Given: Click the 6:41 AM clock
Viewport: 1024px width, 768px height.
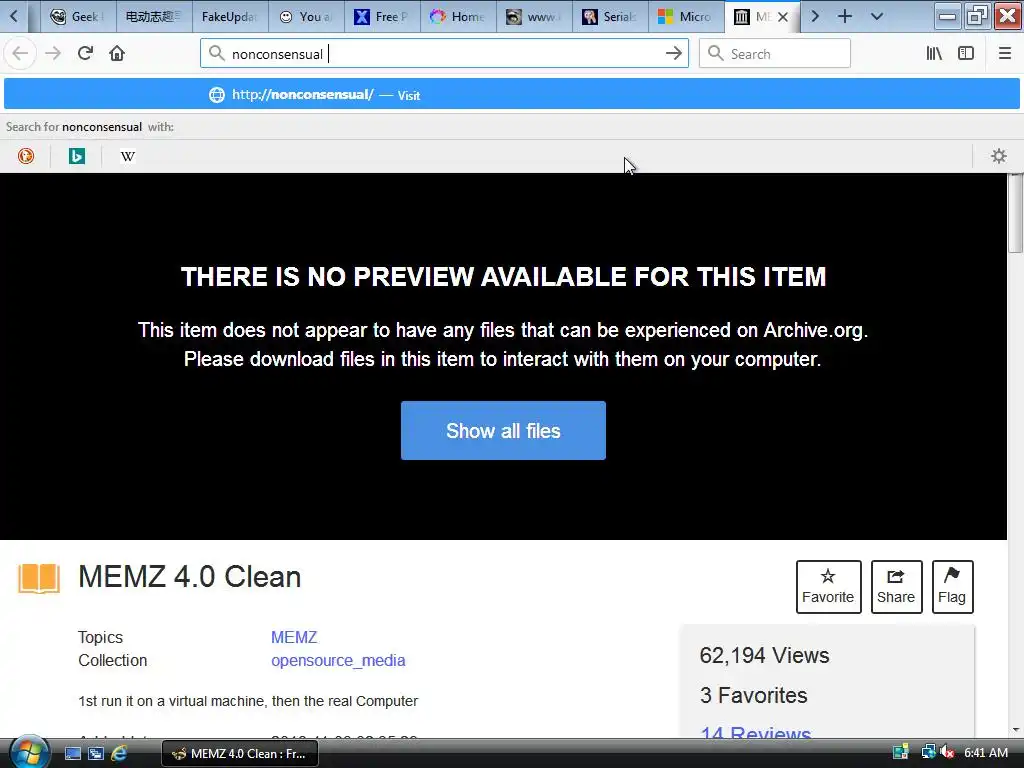Looking at the screenshot, I should click(986, 753).
